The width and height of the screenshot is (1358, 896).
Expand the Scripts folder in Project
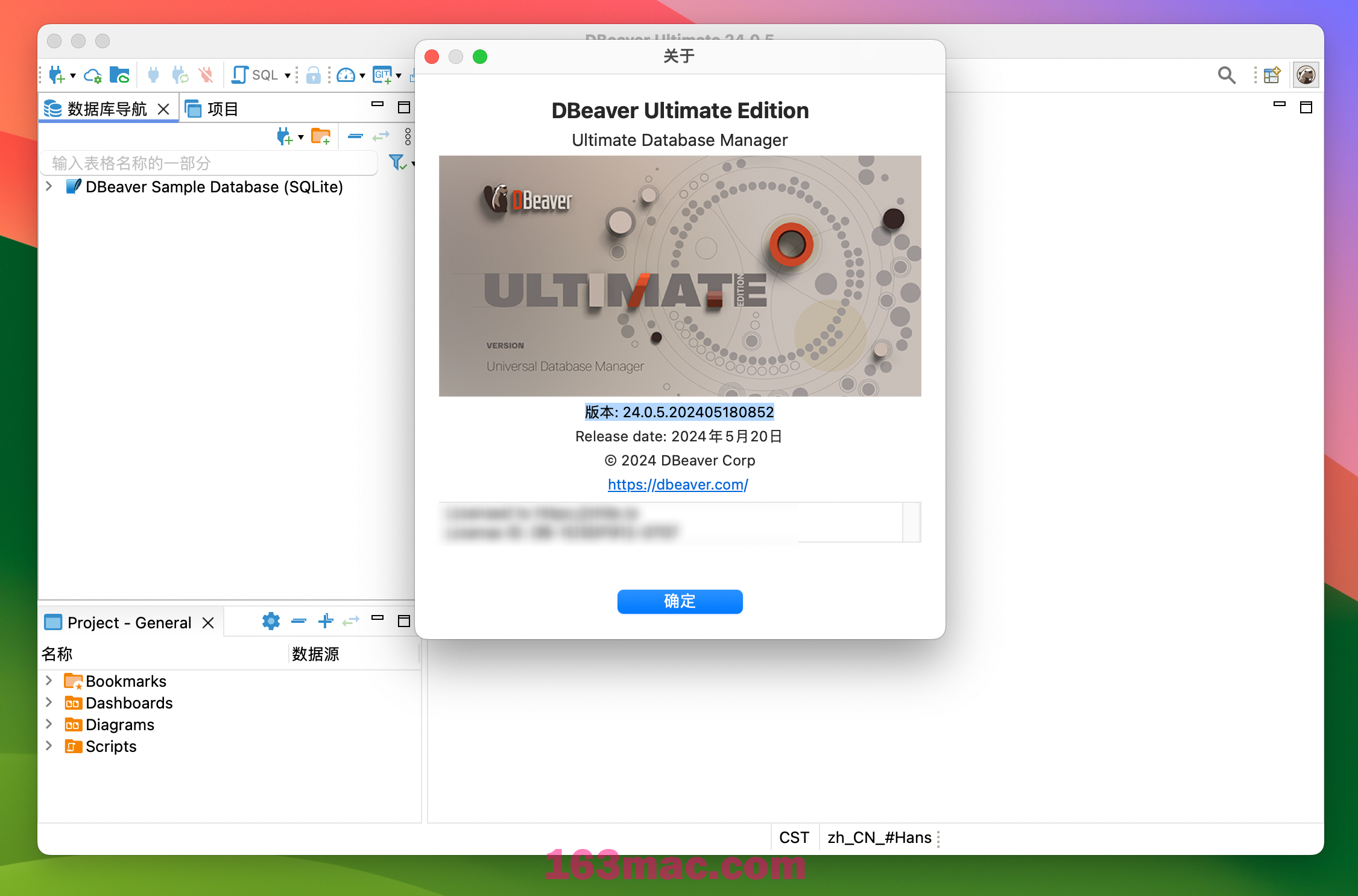48,745
